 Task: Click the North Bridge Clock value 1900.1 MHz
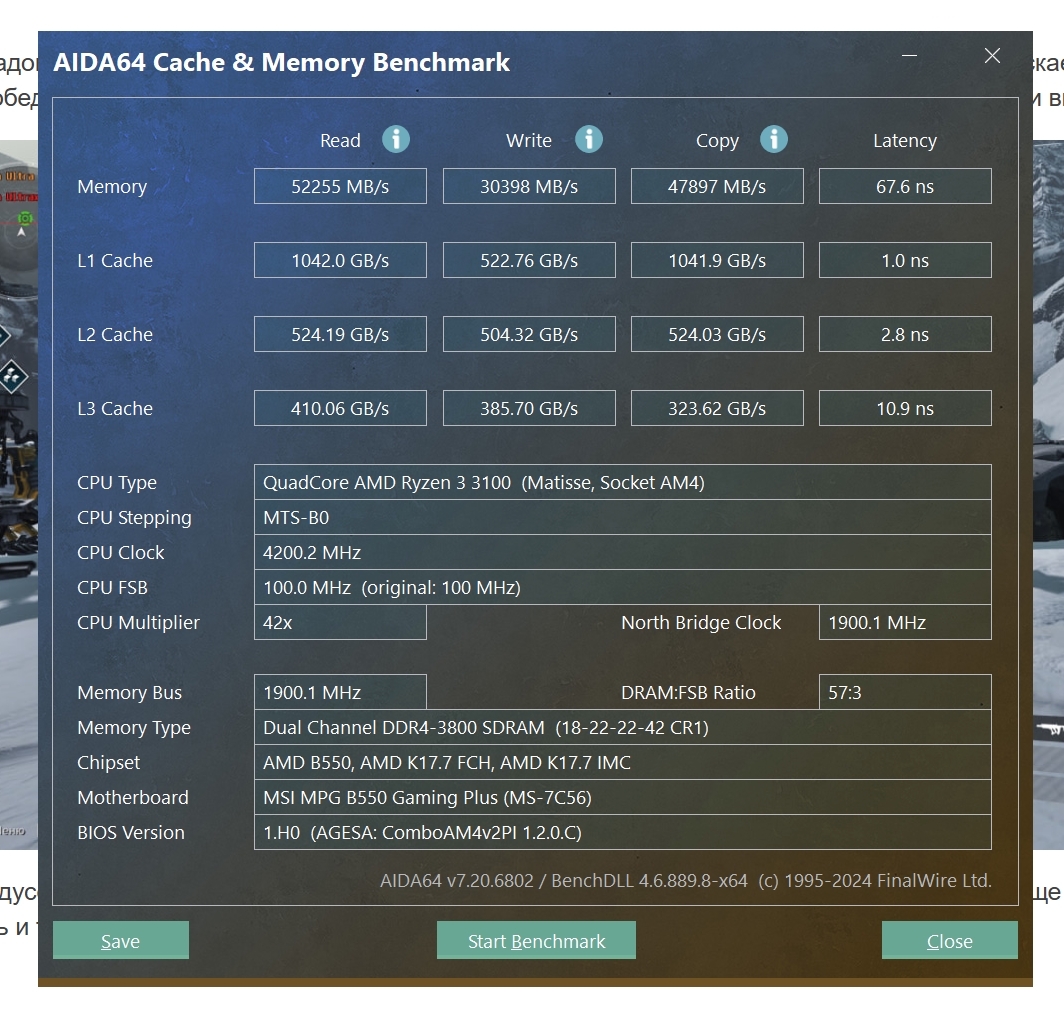(905, 622)
